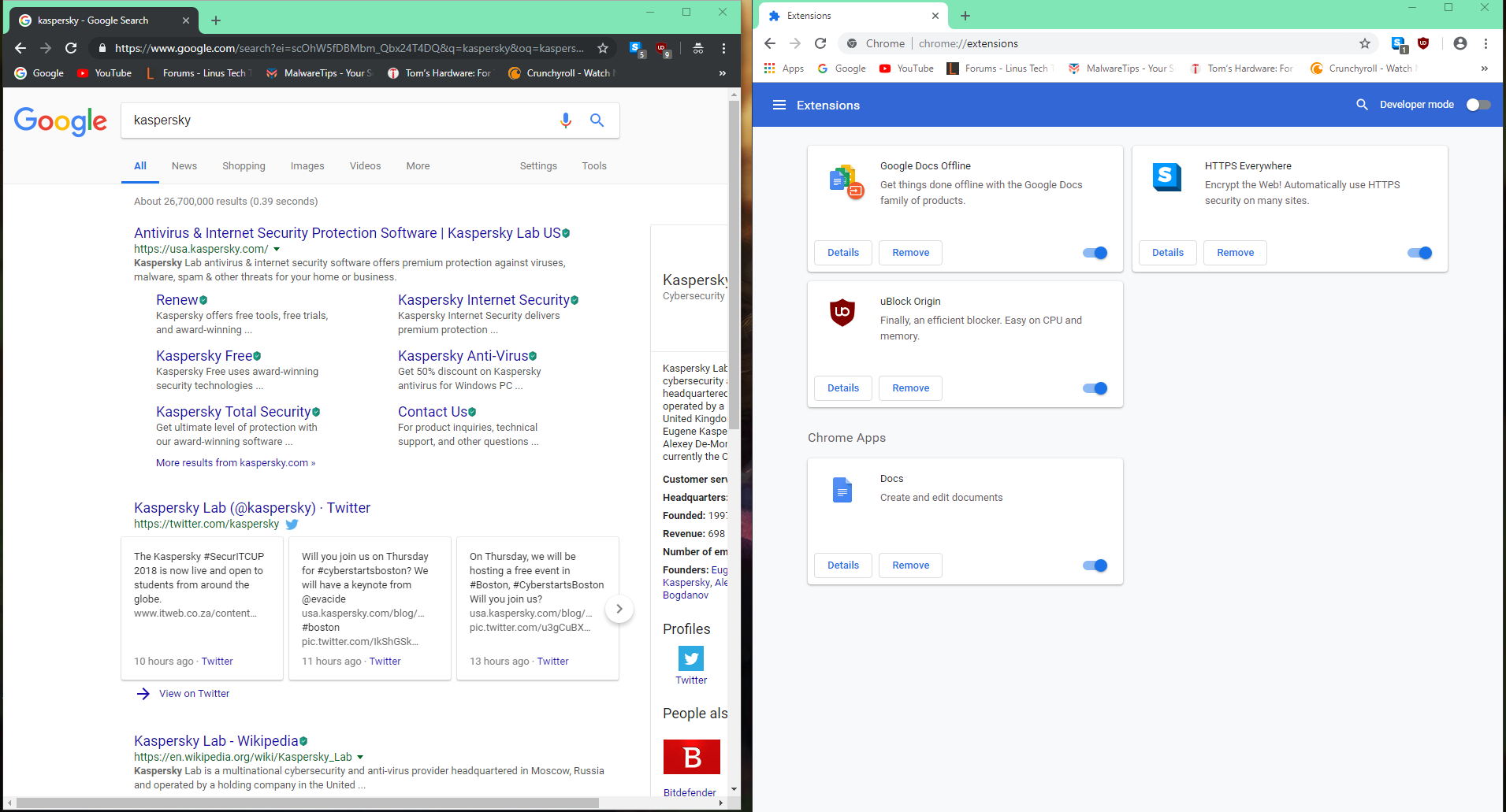
Task: Switch to the Shopping results tab
Action: [x=244, y=166]
